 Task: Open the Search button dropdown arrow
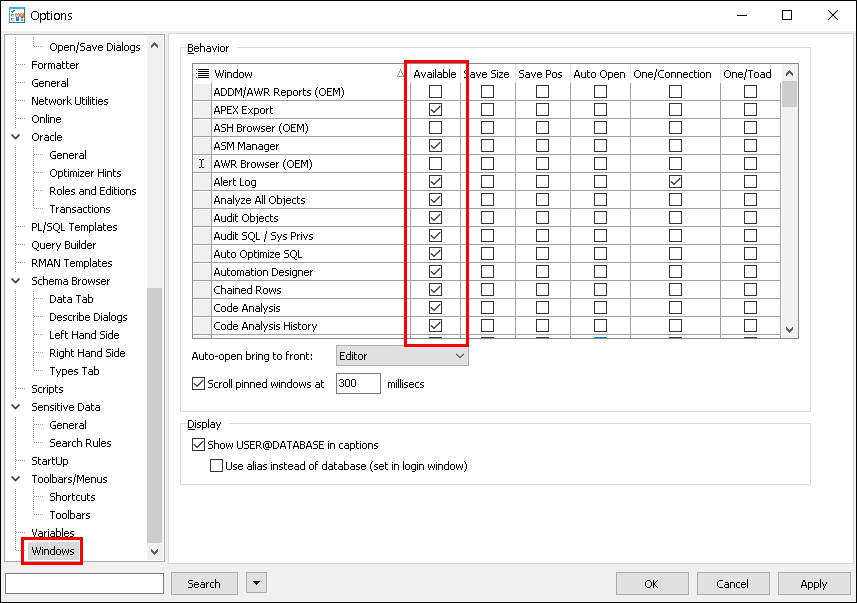point(256,583)
